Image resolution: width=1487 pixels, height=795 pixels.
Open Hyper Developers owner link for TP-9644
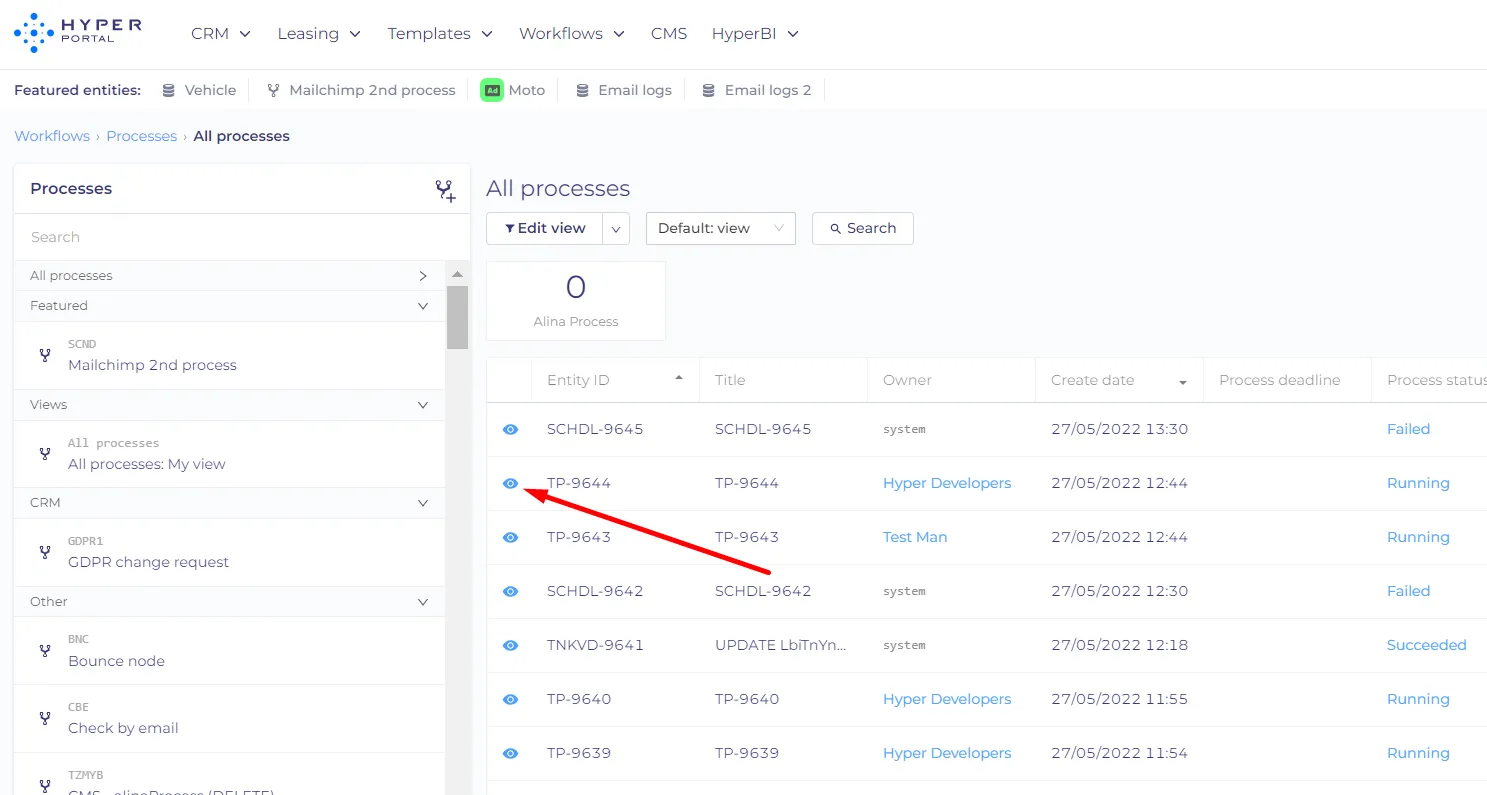[x=947, y=483]
